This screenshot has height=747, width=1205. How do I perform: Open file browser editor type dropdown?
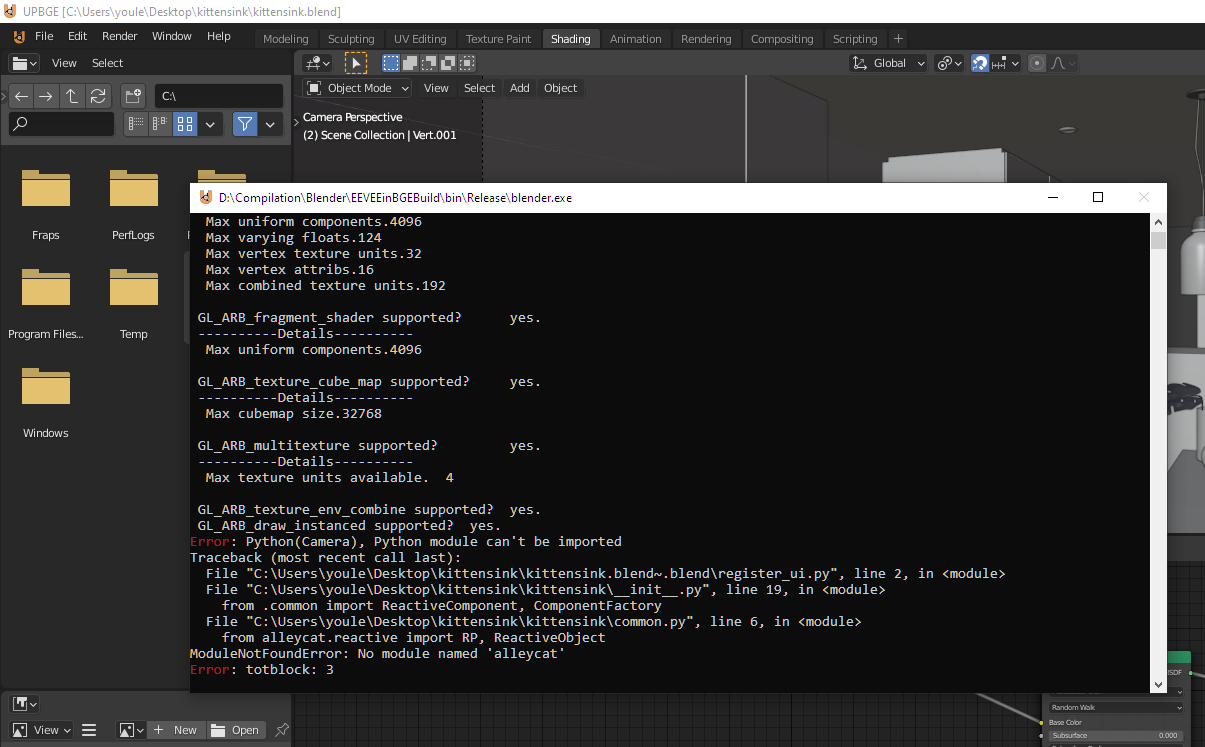24,63
